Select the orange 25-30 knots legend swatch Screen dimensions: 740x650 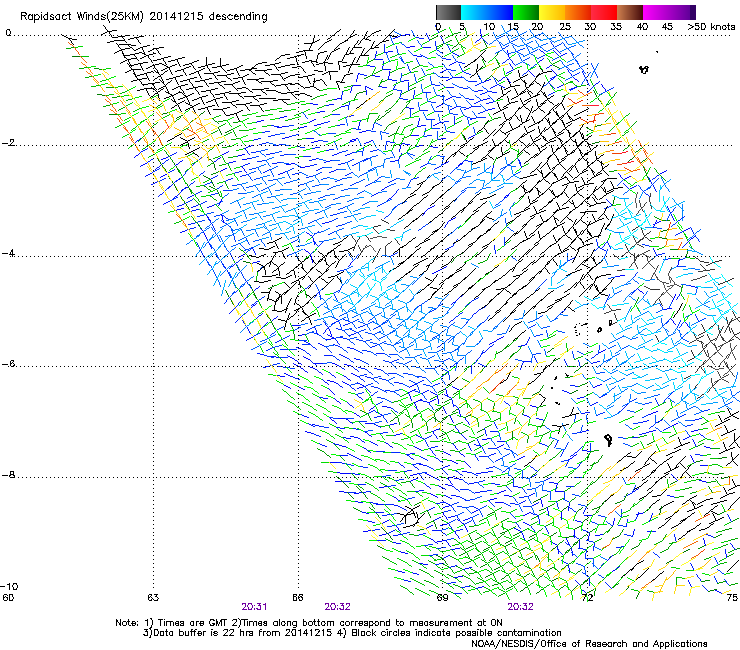pos(578,12)
